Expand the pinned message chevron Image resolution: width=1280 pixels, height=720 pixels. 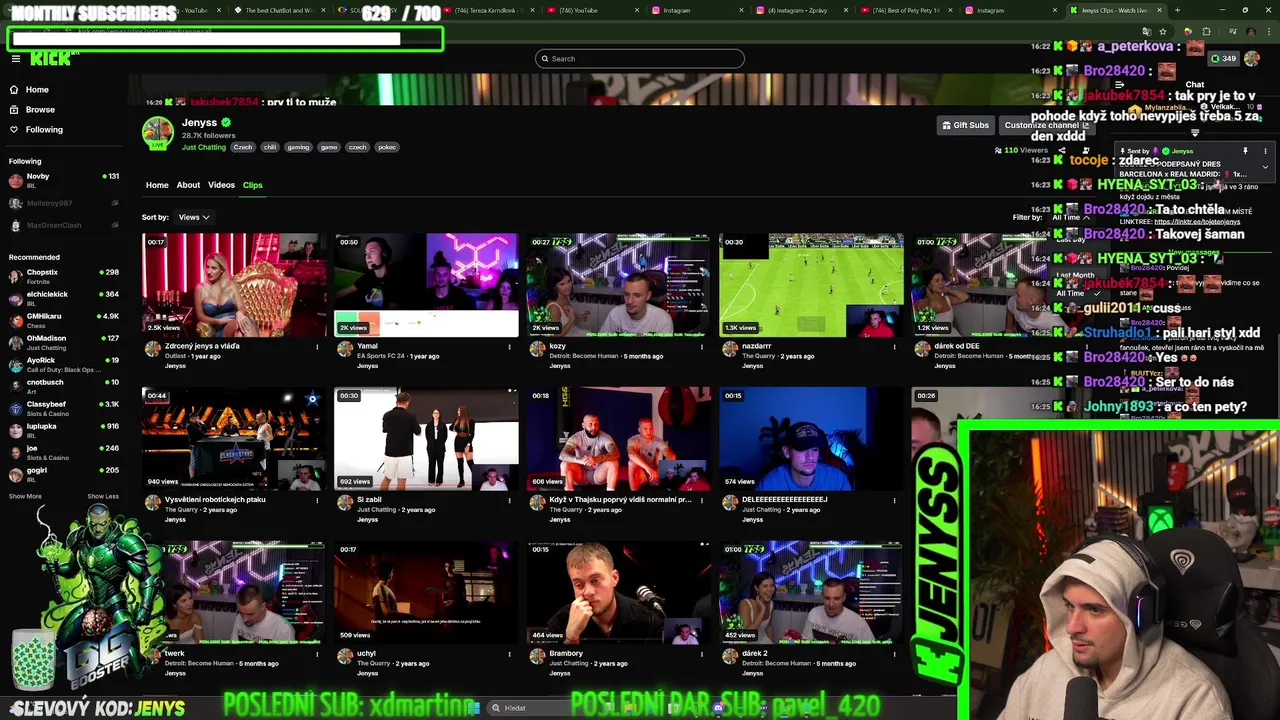click(1265, 167)
